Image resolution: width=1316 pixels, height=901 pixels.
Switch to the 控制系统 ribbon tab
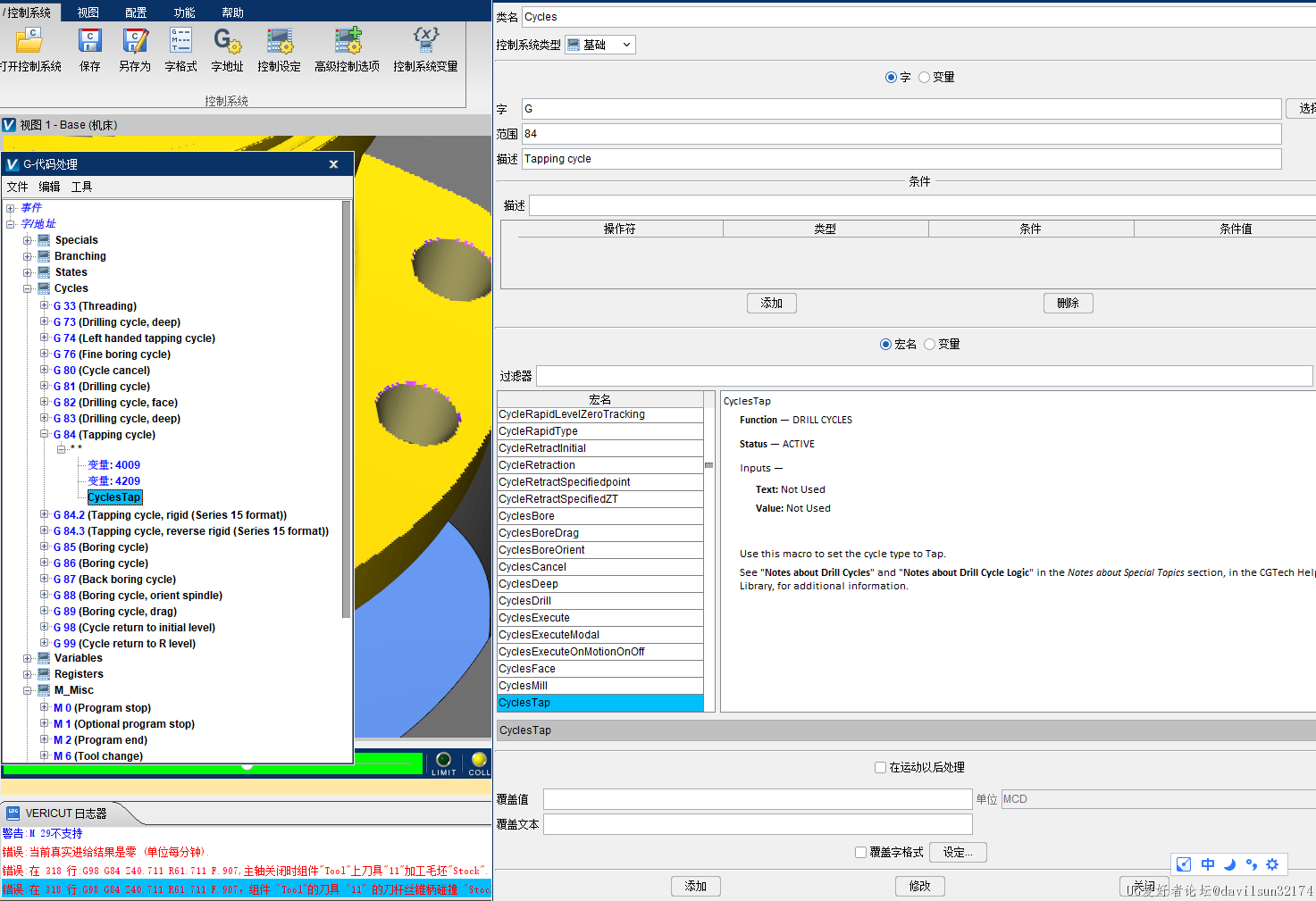(x=29, y=13)
